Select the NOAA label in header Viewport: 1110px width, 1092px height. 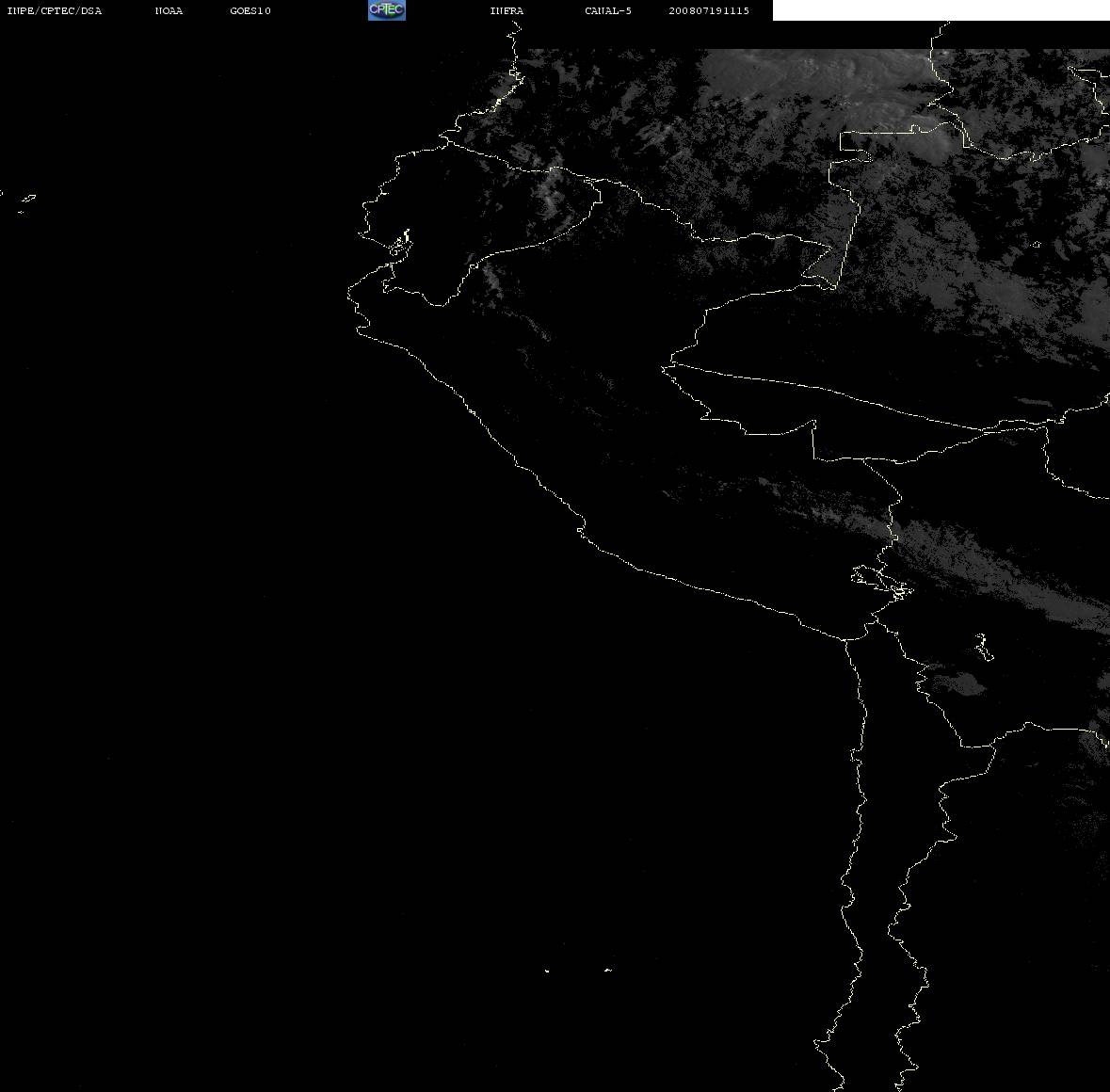169,10
